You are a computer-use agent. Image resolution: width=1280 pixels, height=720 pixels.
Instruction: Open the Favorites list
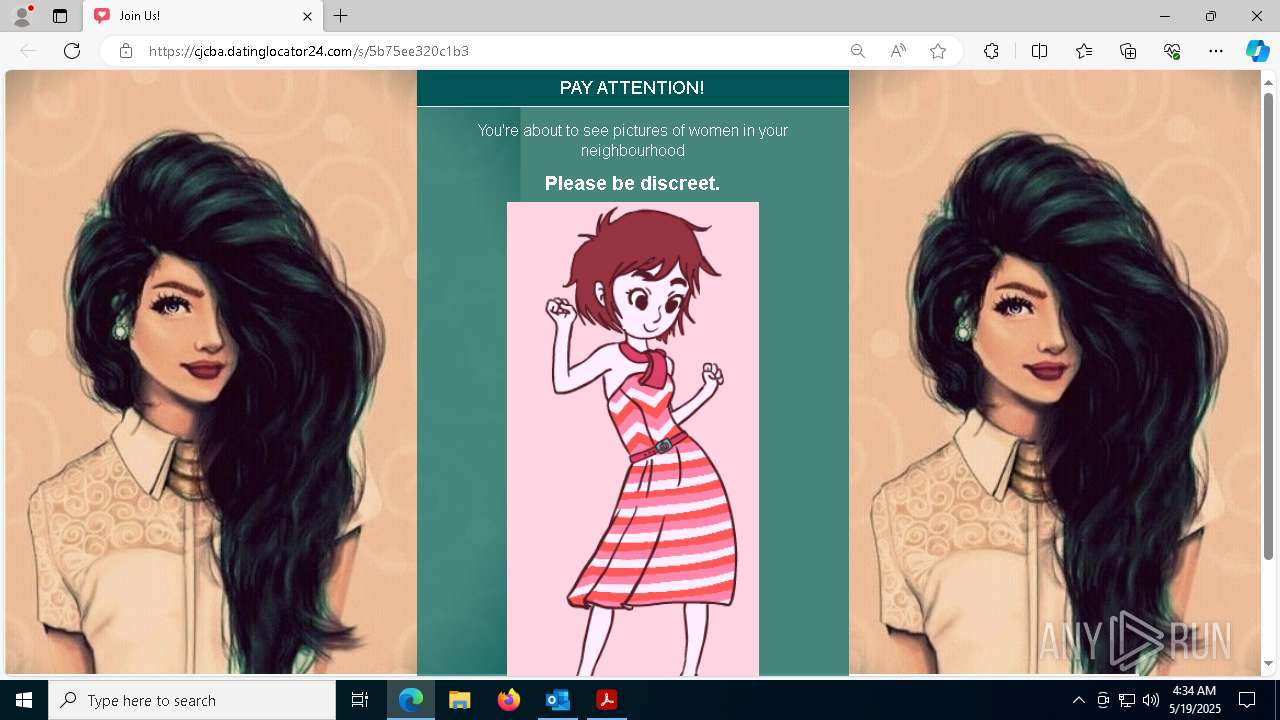1084,51
